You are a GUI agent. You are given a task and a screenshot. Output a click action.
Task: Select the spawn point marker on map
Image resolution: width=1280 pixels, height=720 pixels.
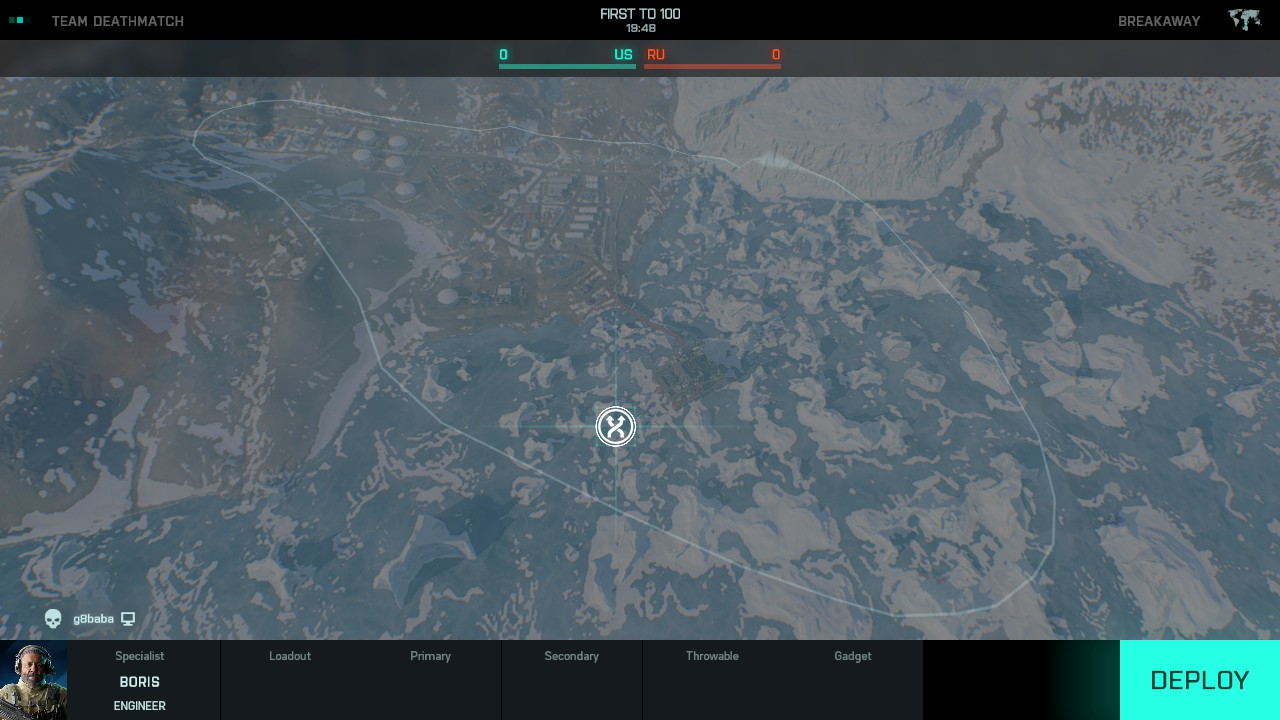tap(616, 427)
